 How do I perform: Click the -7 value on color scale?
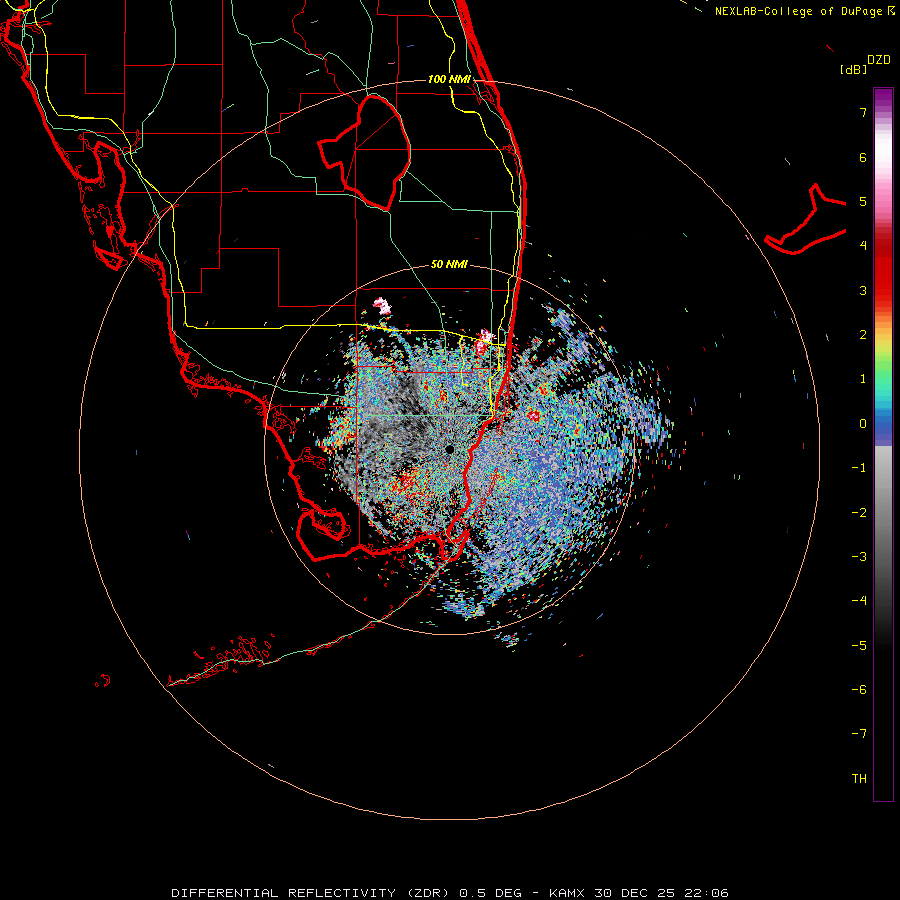coord(859,734)
